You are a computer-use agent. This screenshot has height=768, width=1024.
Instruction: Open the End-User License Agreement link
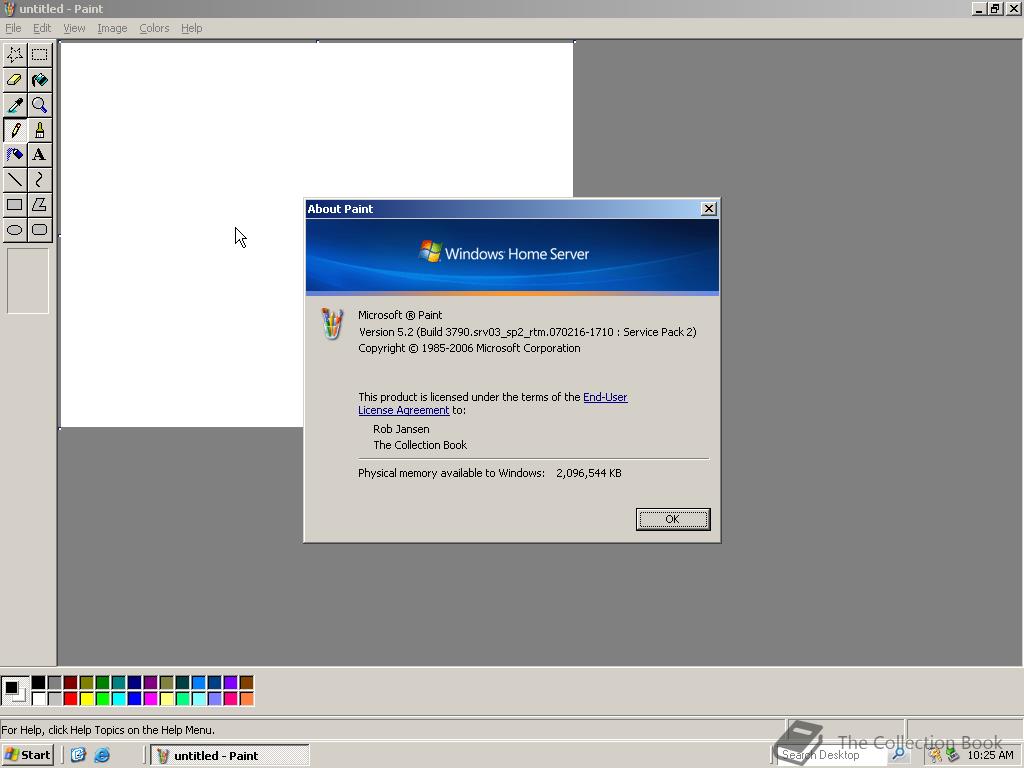tap(605, 397)
